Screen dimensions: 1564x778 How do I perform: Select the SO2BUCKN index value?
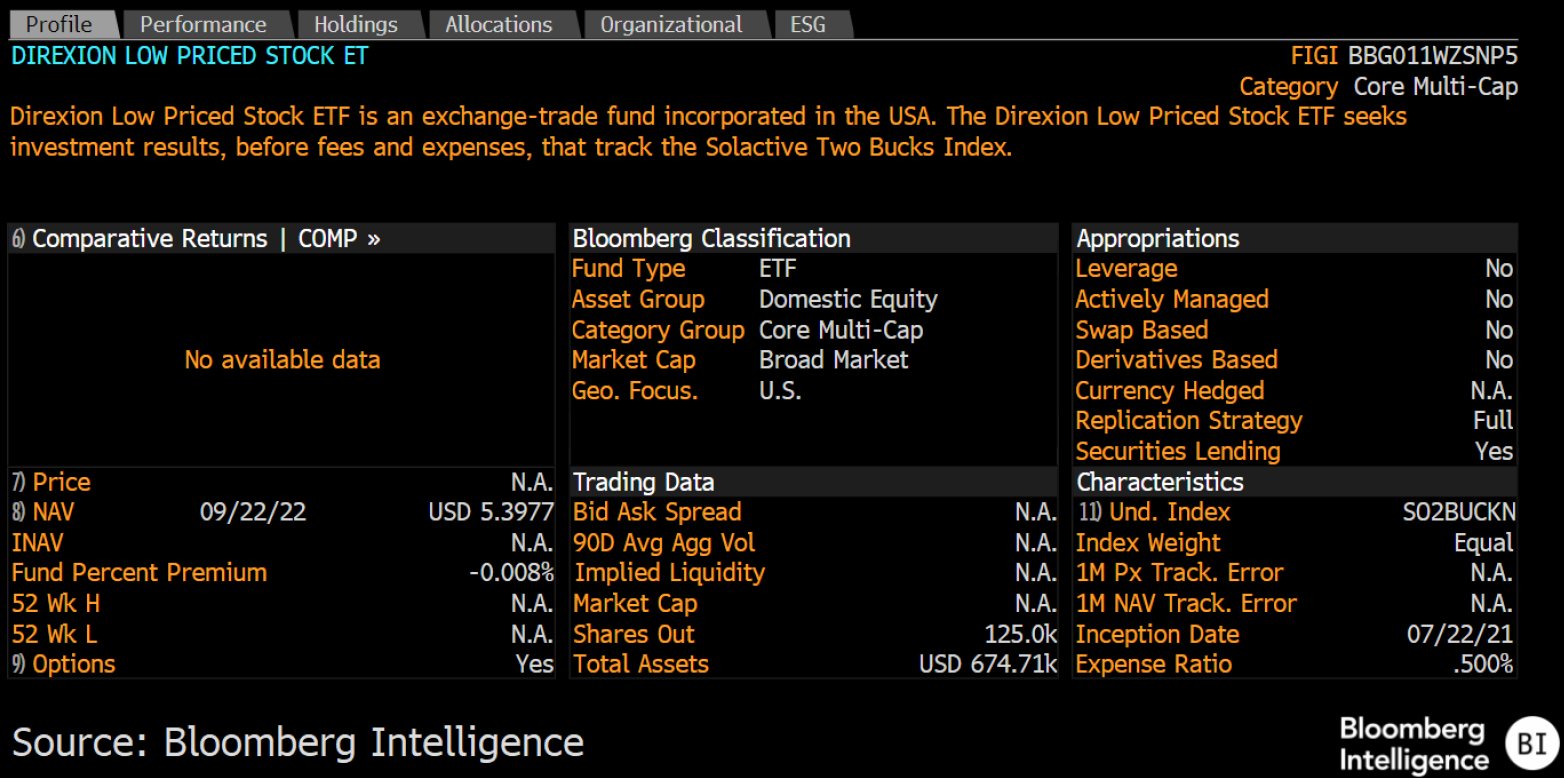pyautogui.click(x=1459, y=512)
